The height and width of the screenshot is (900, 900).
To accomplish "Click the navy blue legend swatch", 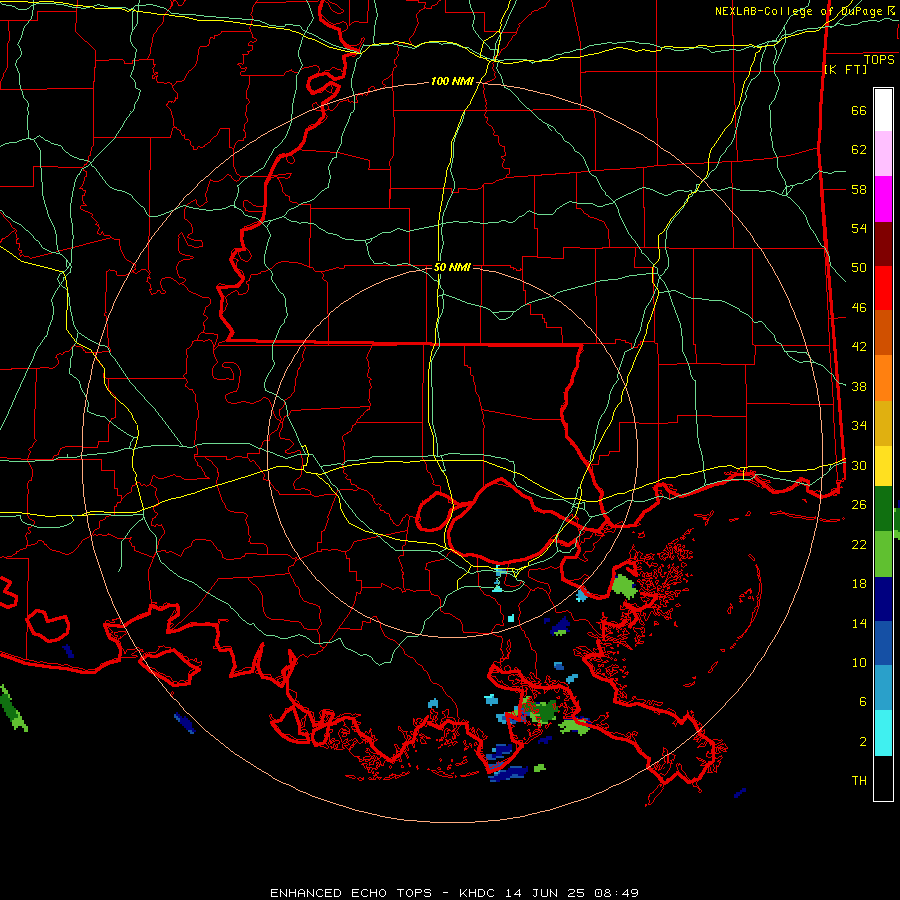I will point(883,599).
